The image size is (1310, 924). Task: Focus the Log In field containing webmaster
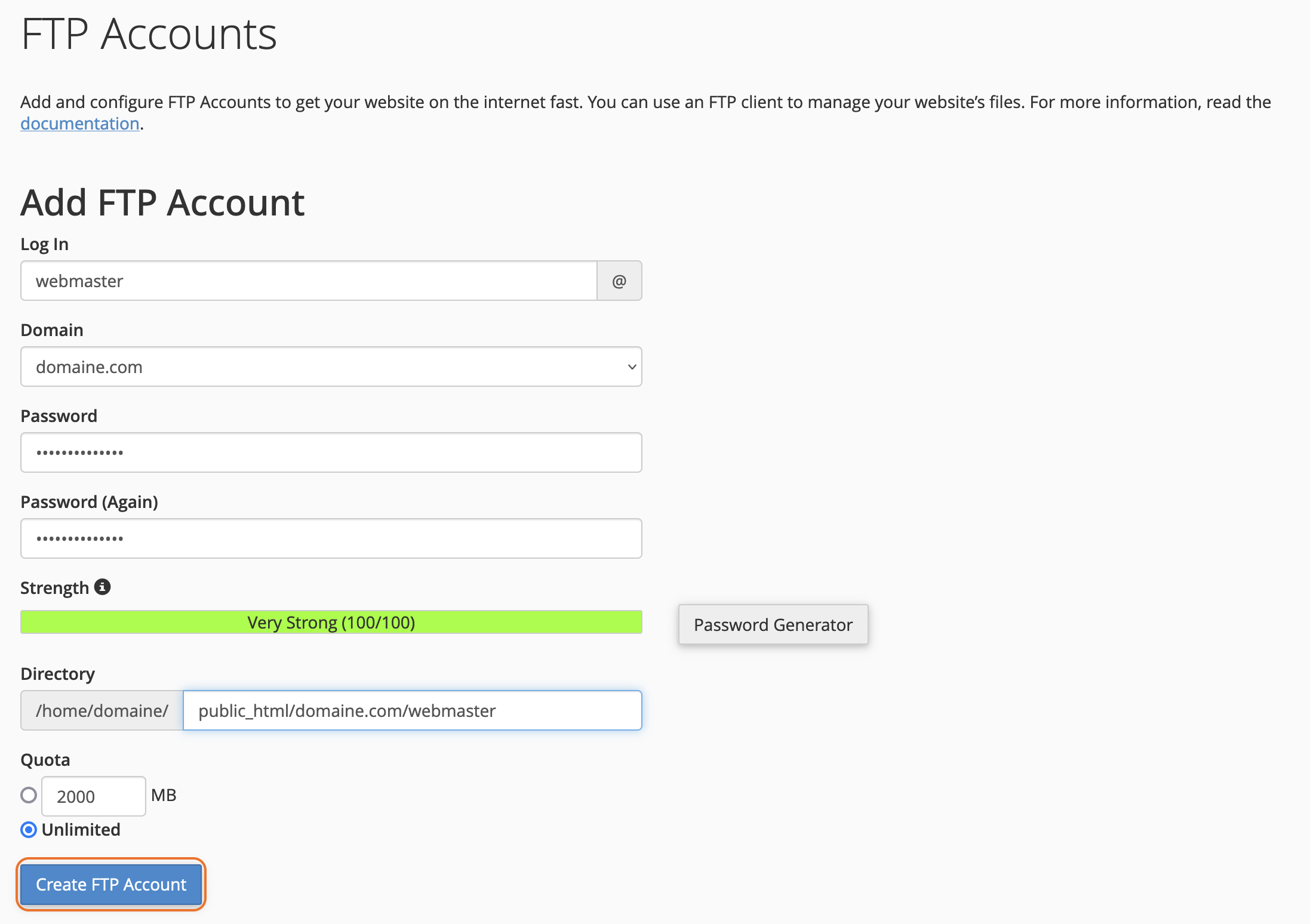pyautogui.click(x=309, y=281)
